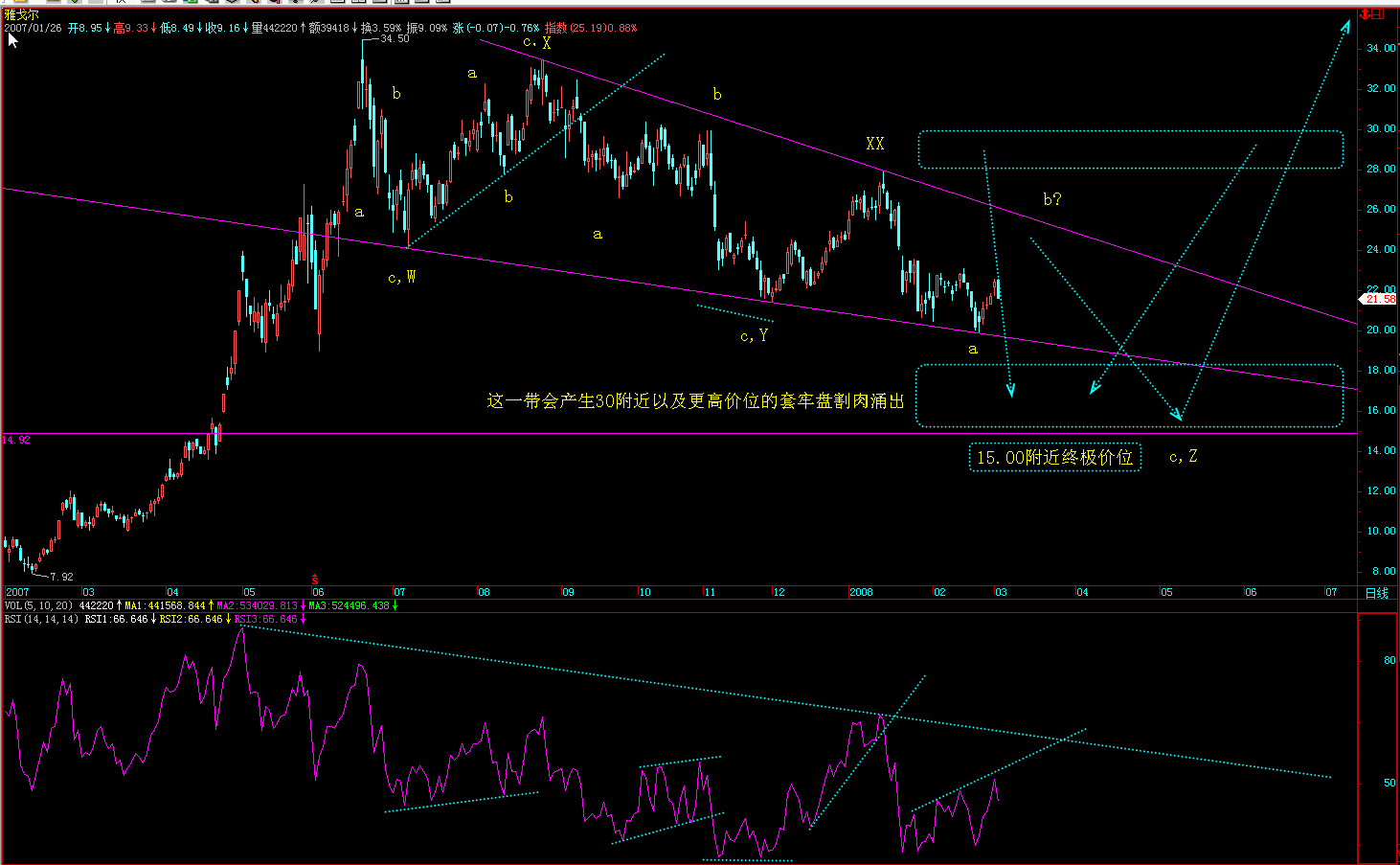The height and width of the screenshot is (865, 1400).
Task: Click the red anchor icon above the price axis
Action: 1364,14
